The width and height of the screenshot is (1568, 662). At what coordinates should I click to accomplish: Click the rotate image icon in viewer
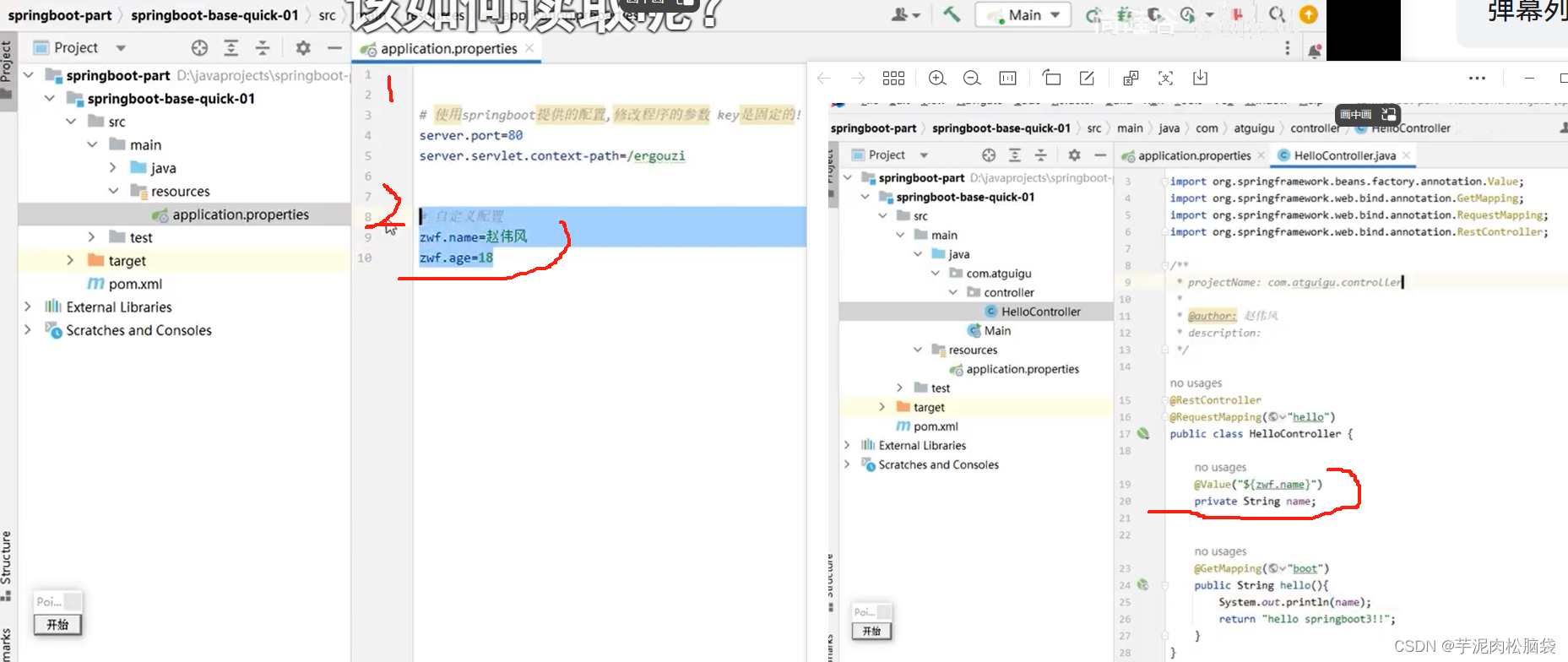1051,78
